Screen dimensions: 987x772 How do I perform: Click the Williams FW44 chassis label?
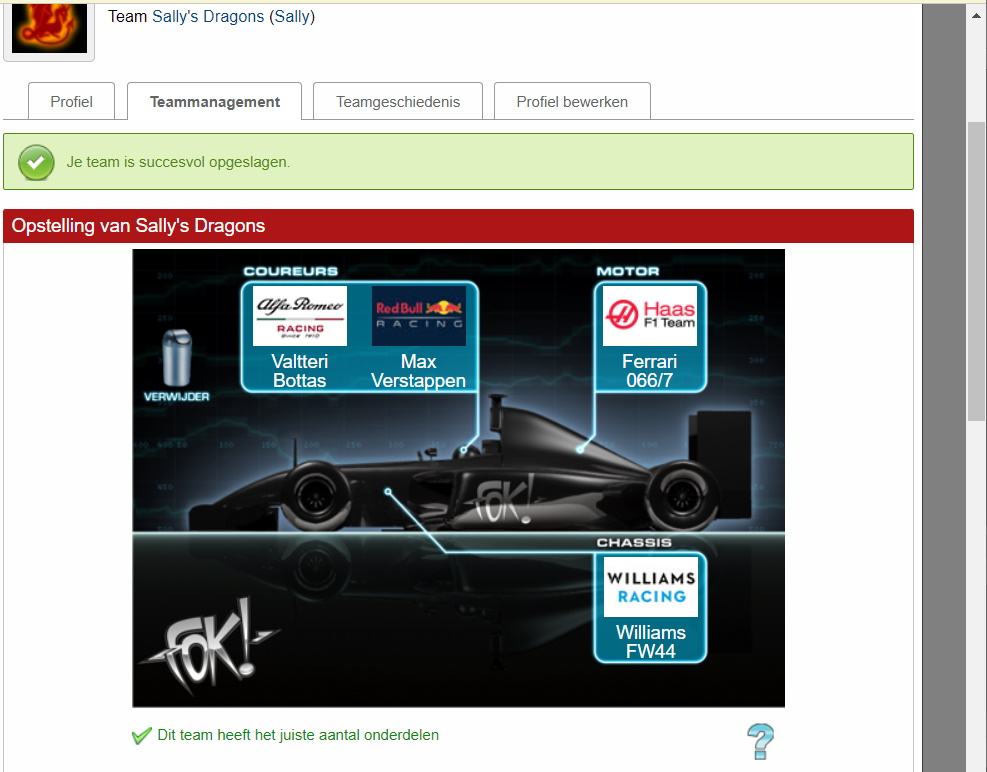coord(651,642)
